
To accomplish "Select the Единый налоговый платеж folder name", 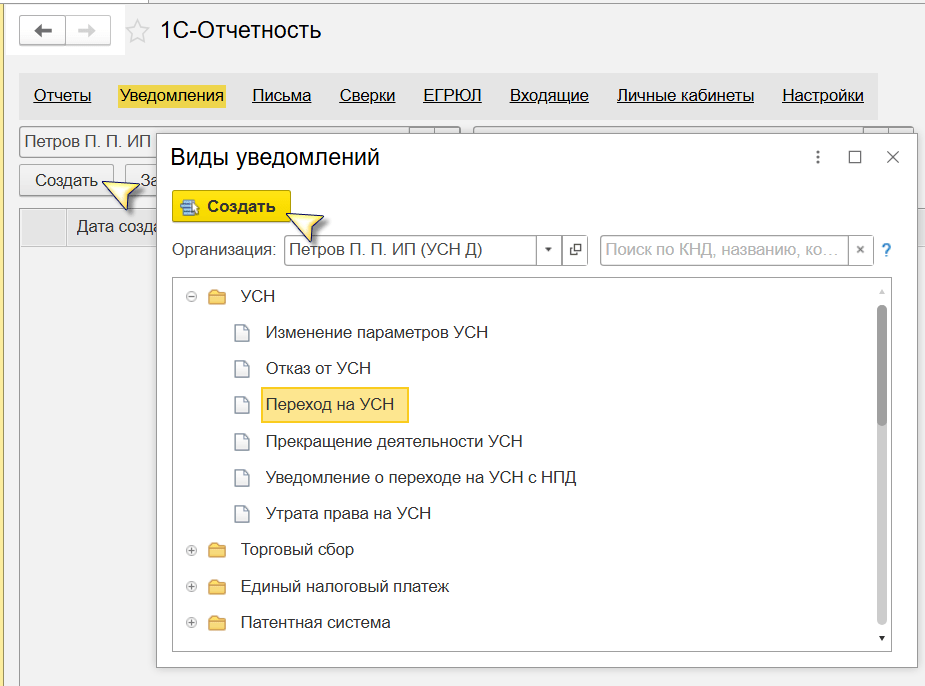I will tap(345, 587).
